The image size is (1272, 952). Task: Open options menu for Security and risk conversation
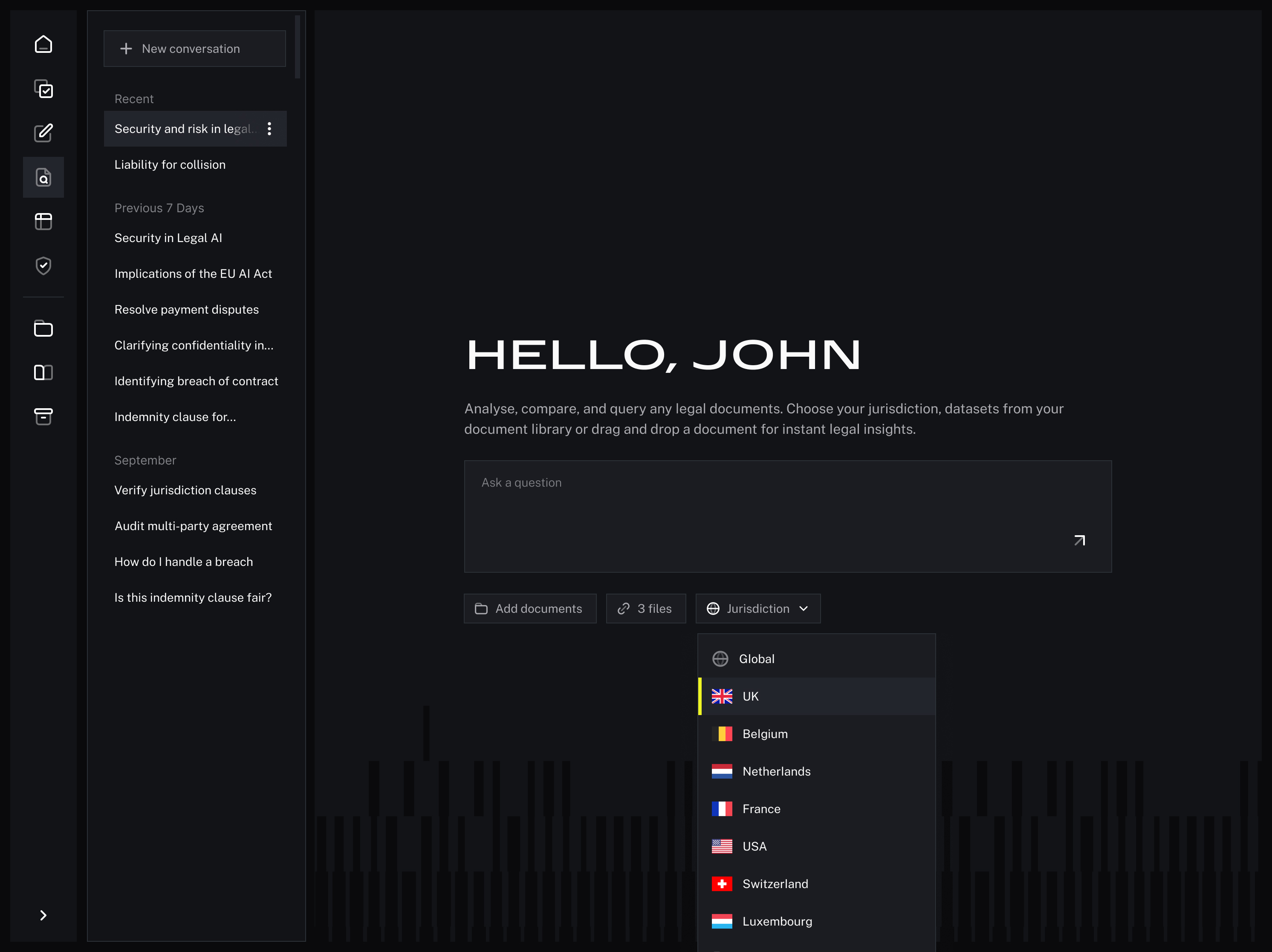pos(269,129)
